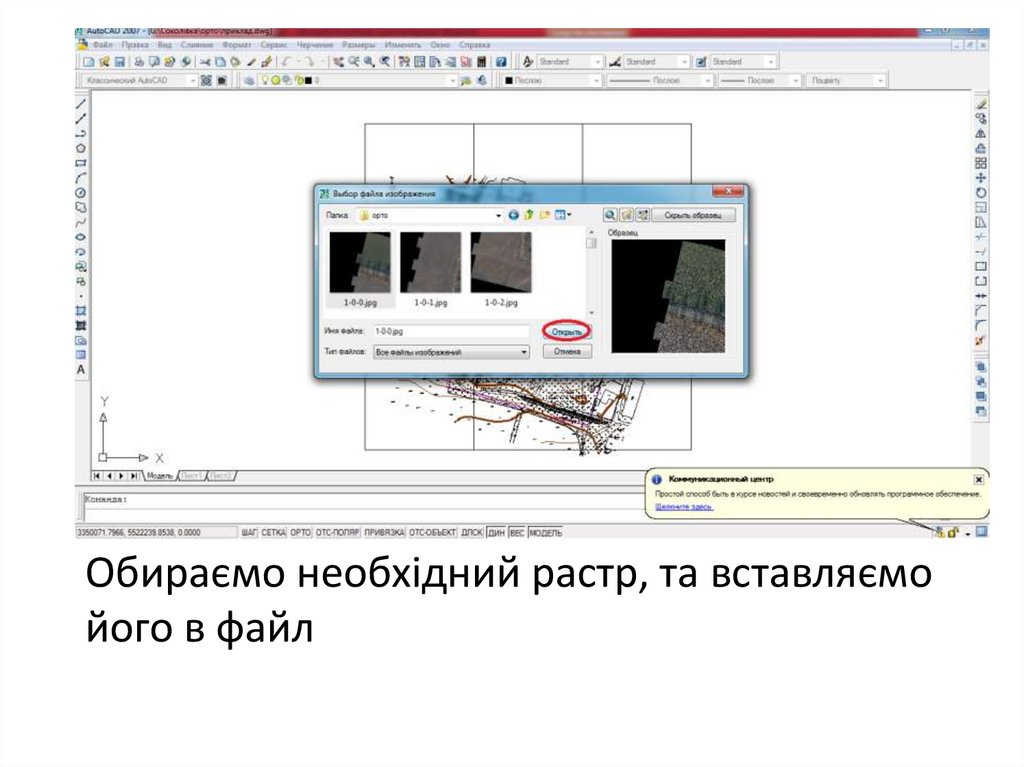This screenshot has width=1024, height=767.
Task: Click the Скрыть образец button
Action: pyautogui.click(x=692, y=215)
